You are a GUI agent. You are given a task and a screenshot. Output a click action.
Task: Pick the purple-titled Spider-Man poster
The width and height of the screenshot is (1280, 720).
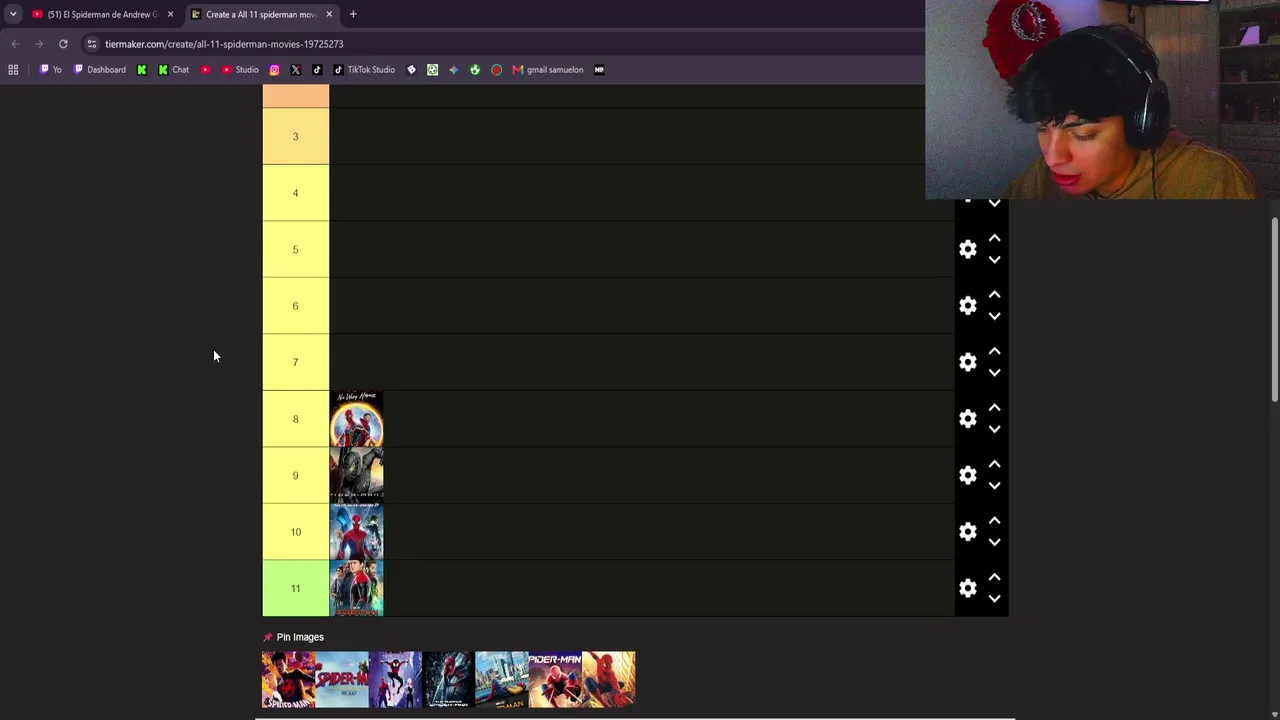pos(555,680)
